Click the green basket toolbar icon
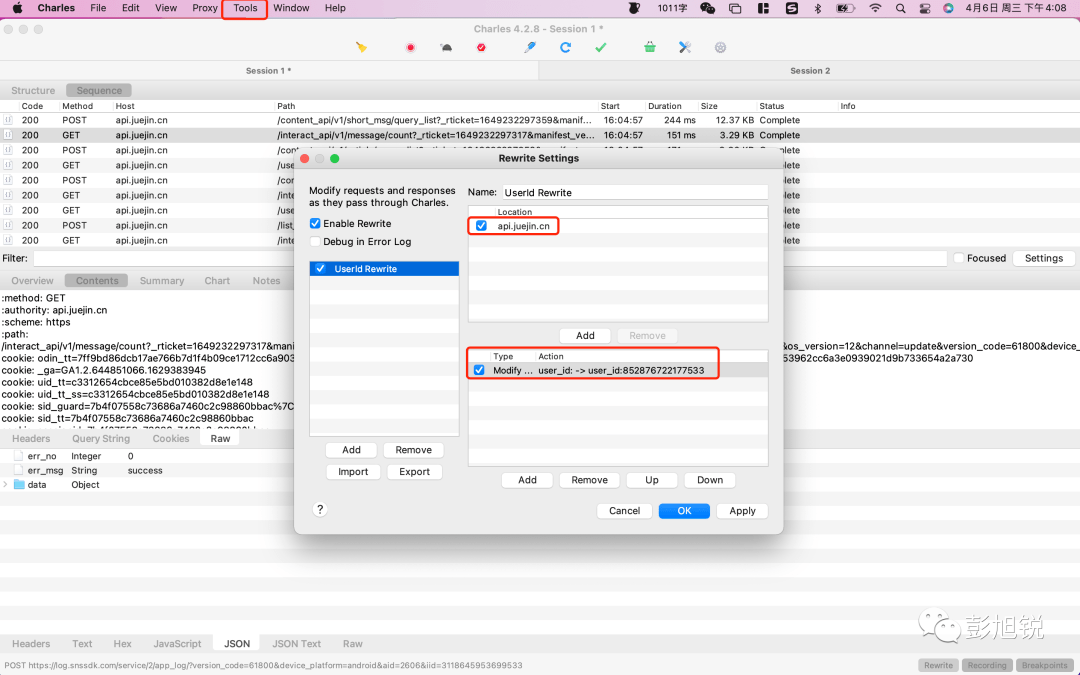Screen dimensions: 1080x675 coord(650,48)
